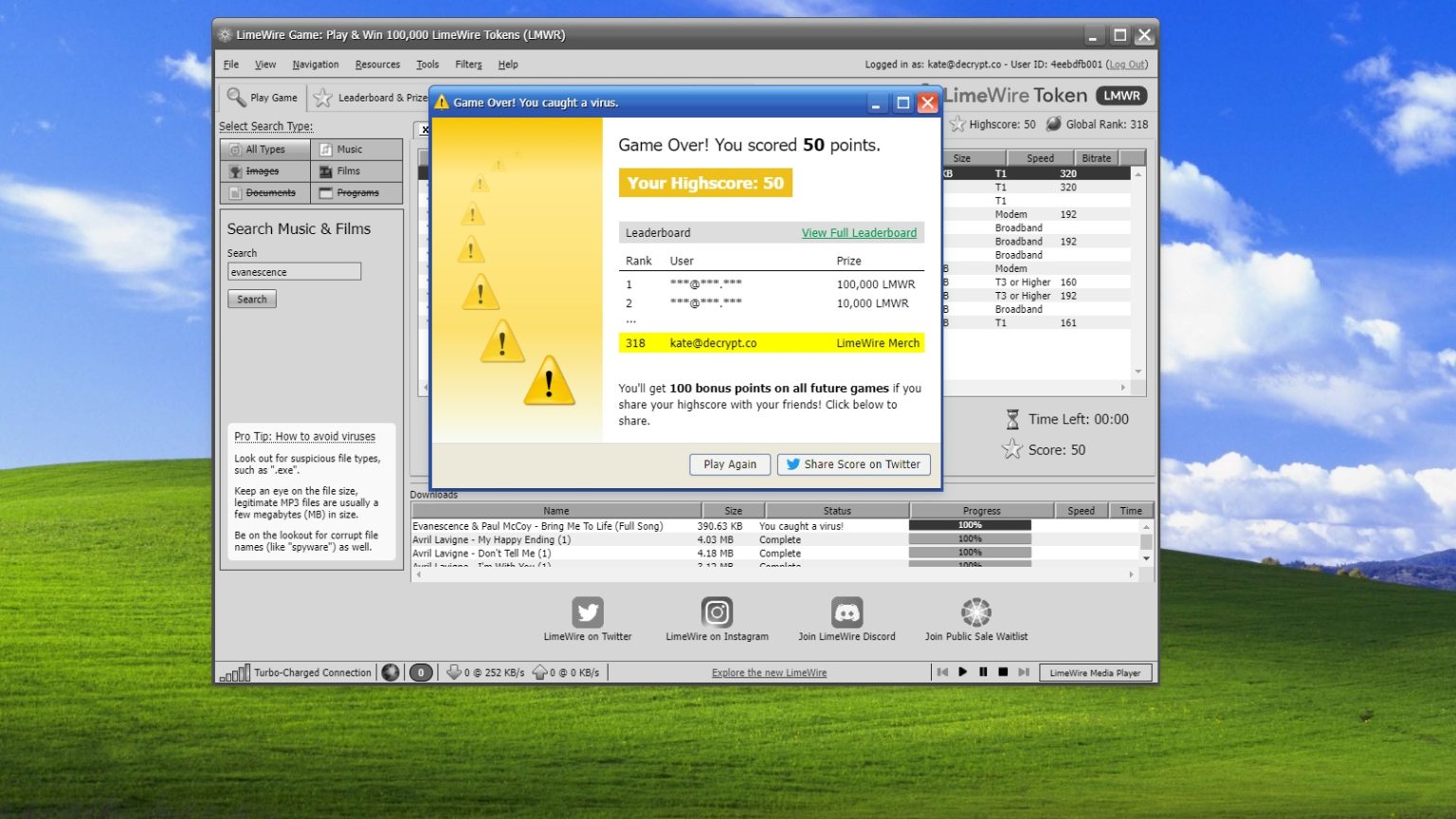
Task: Toggle the Images search type
Action: tap(264, 171)
